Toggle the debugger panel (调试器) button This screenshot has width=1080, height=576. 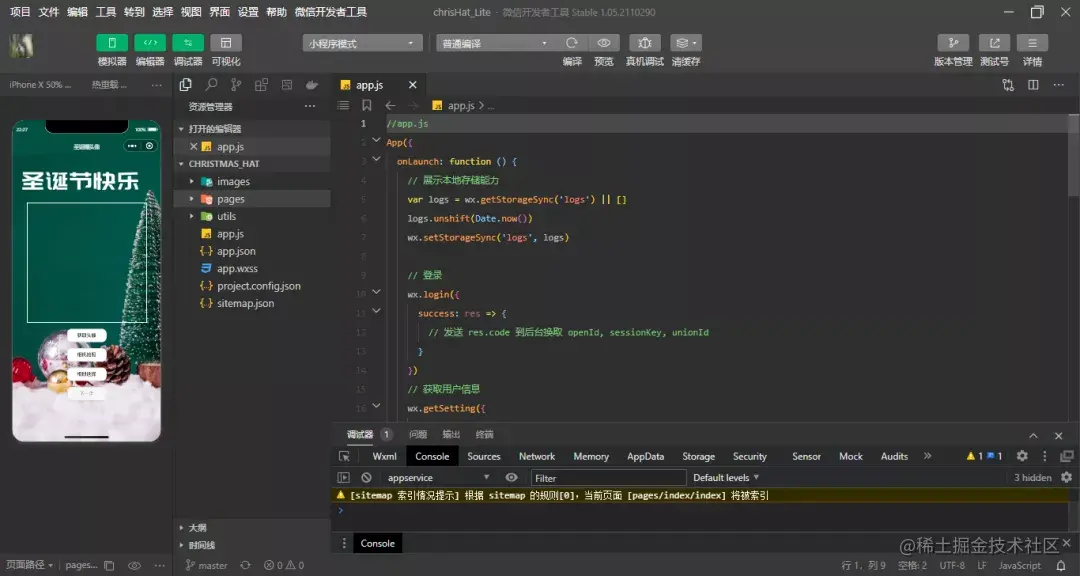pyautogui.click(x=188, y=43)
